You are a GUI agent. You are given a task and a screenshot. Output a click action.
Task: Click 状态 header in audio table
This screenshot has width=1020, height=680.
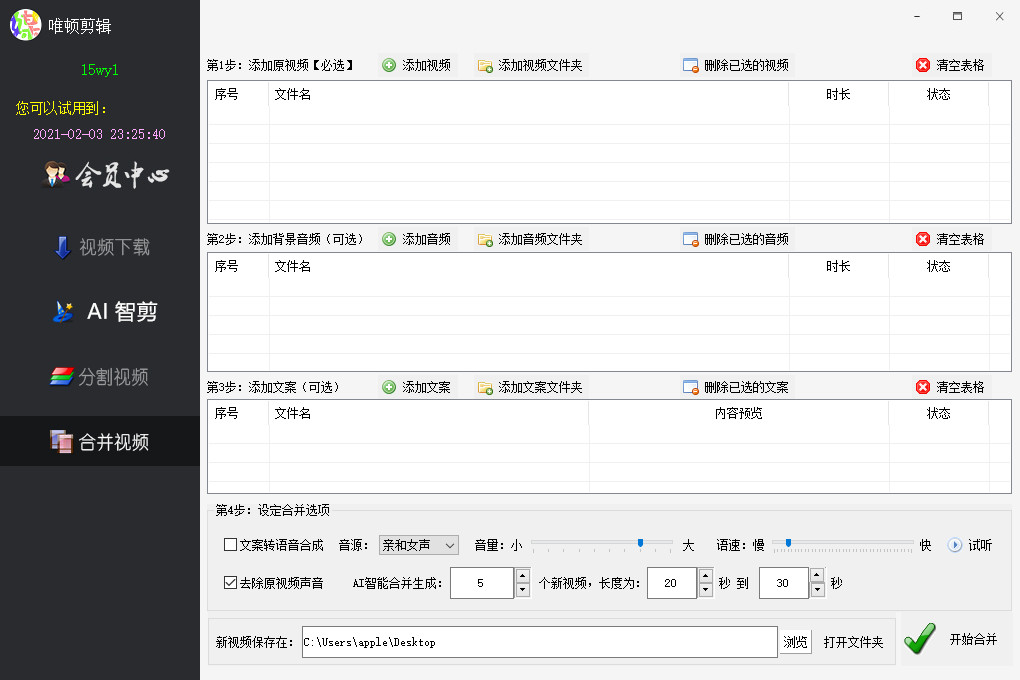[938, 266]
